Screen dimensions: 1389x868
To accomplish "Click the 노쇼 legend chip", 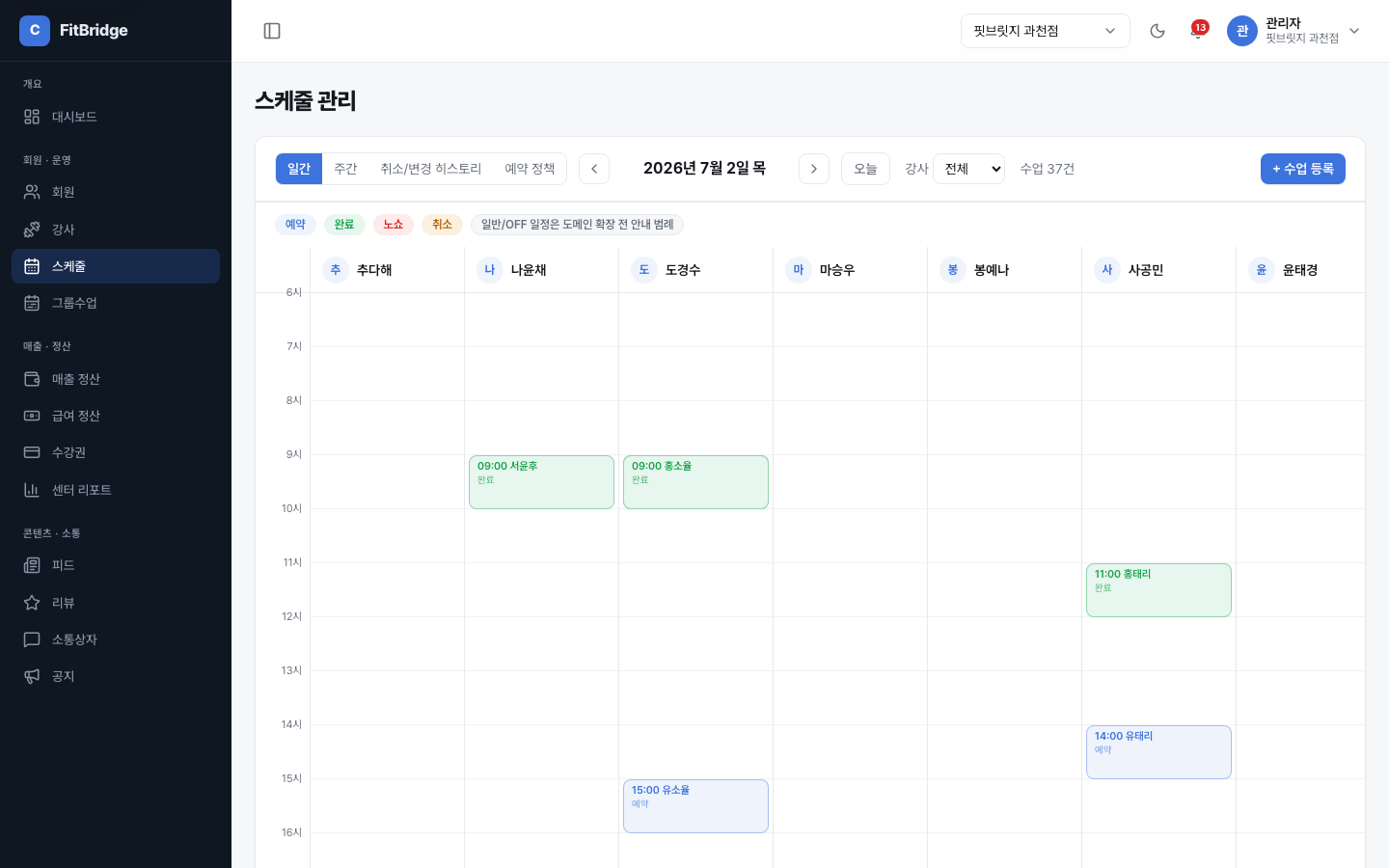I will click(394, 225).
